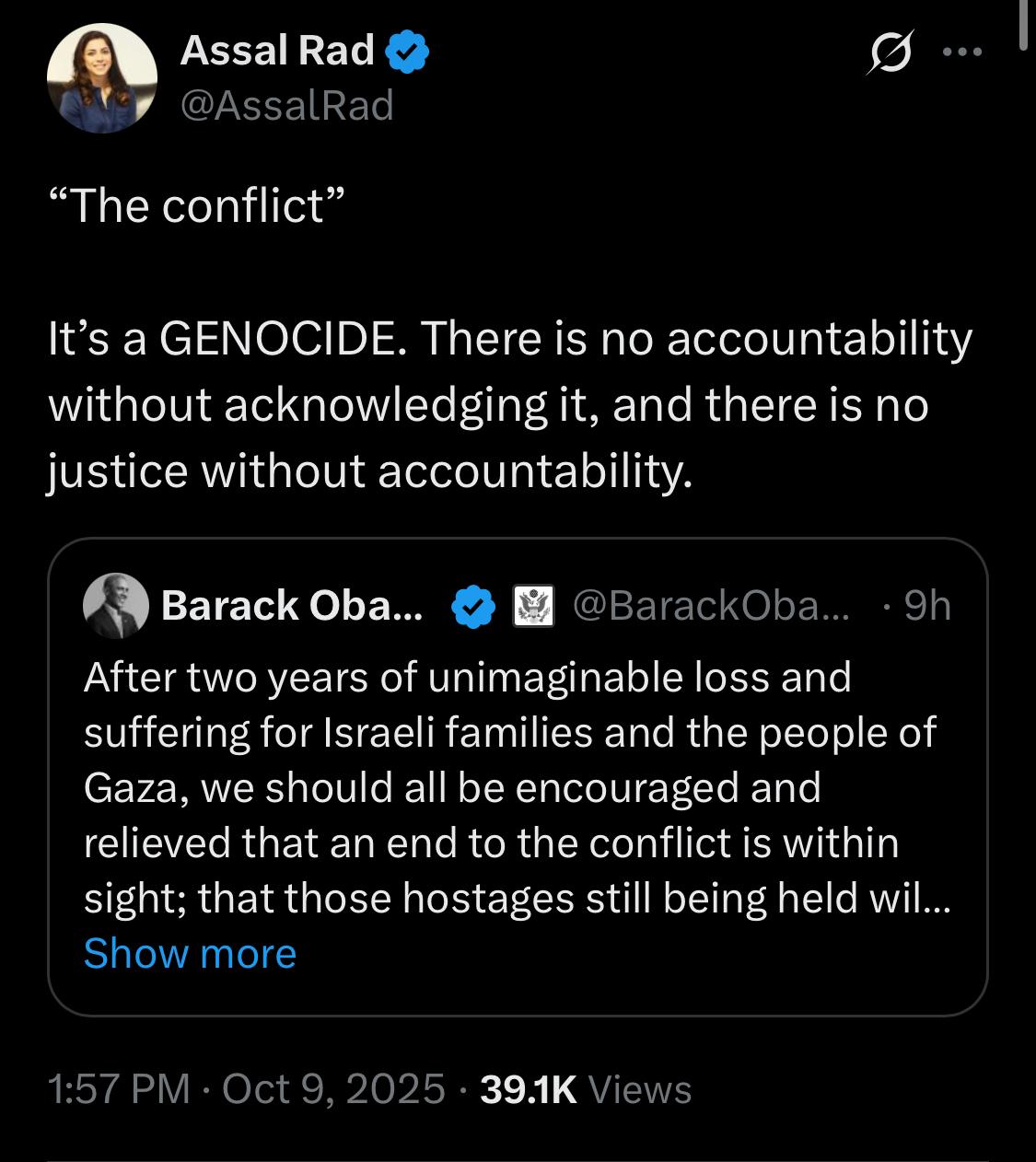Open the three-dot more options menu
Screen dimensions: 1036x1162
pos(963,52)
